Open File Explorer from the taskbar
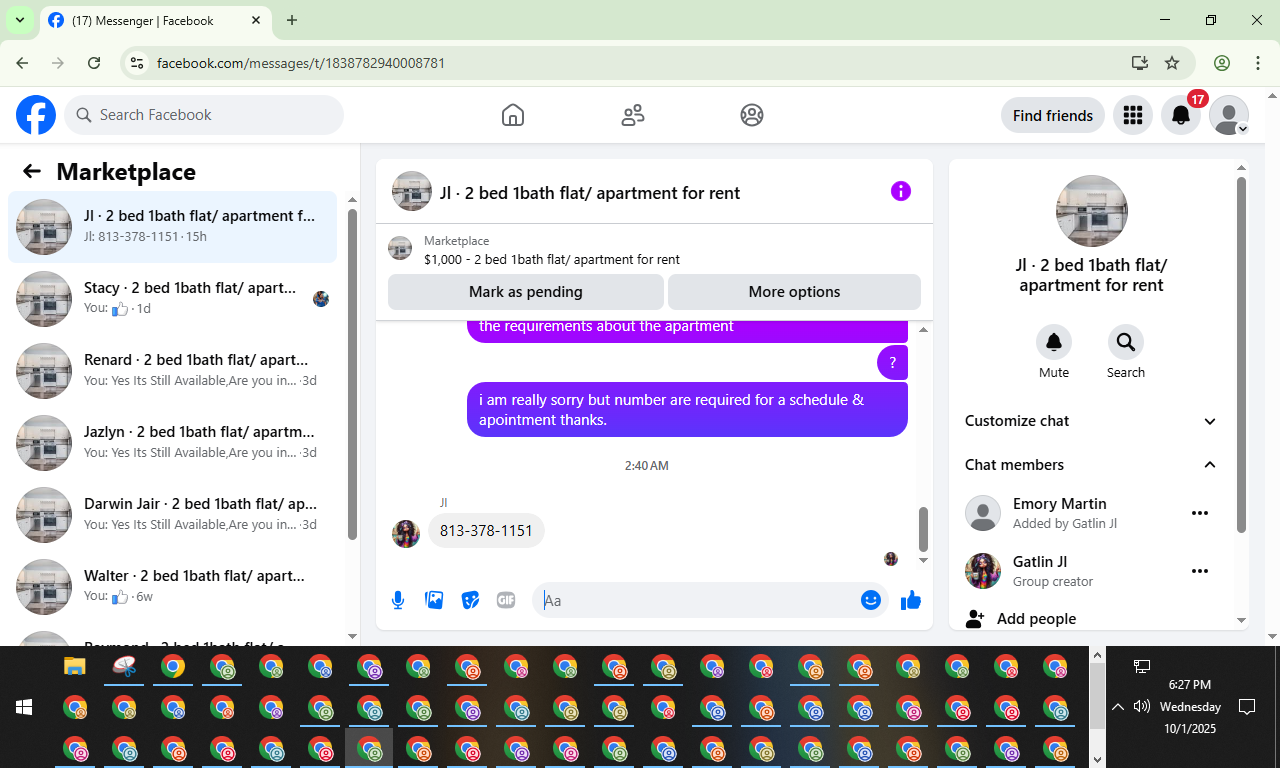Image resolution: width=1280 pixels, height=768 pixels. (x=75, y=666)
